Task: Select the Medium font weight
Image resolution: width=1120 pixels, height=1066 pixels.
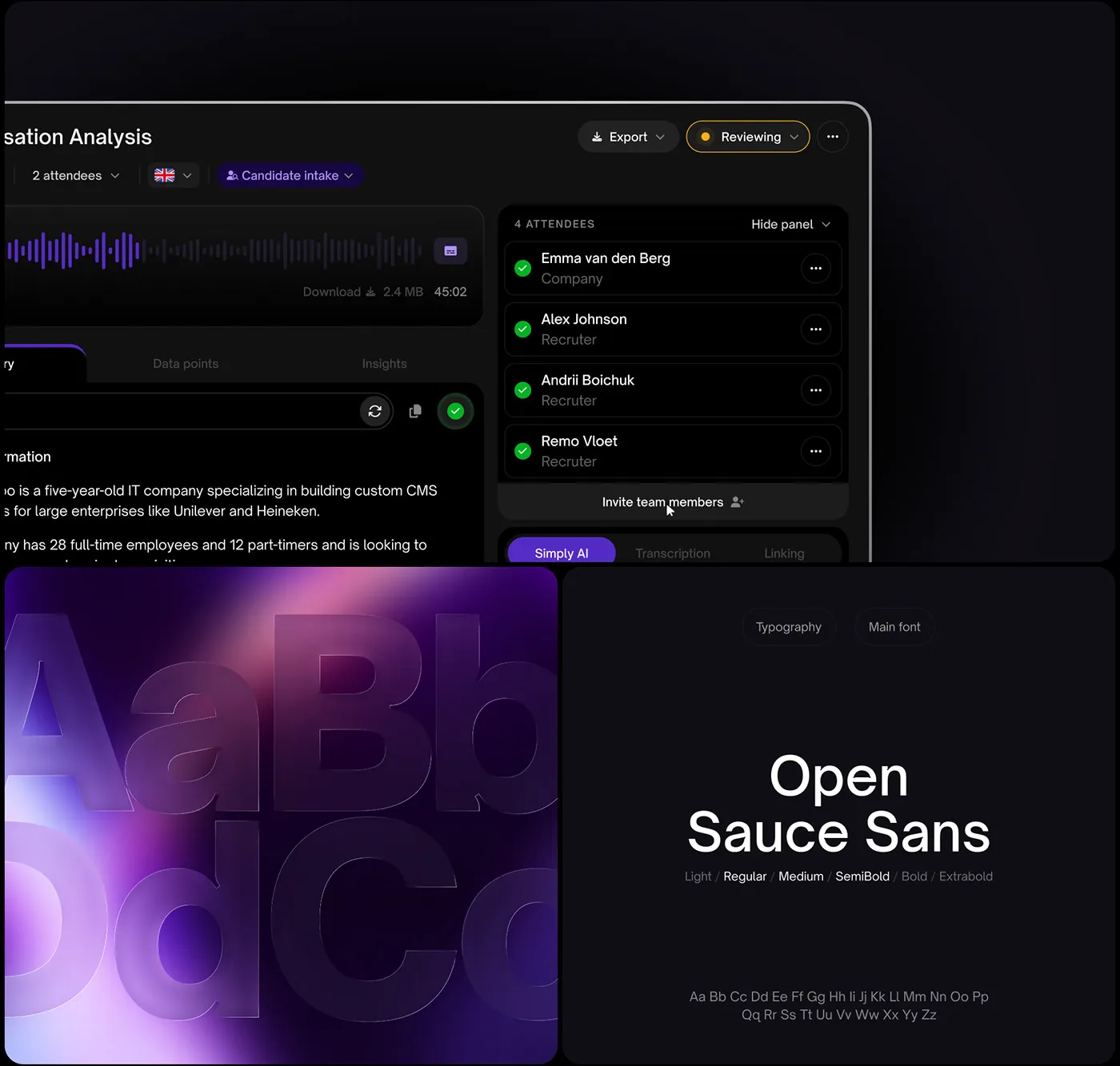Action: click(x=801, y=876)
